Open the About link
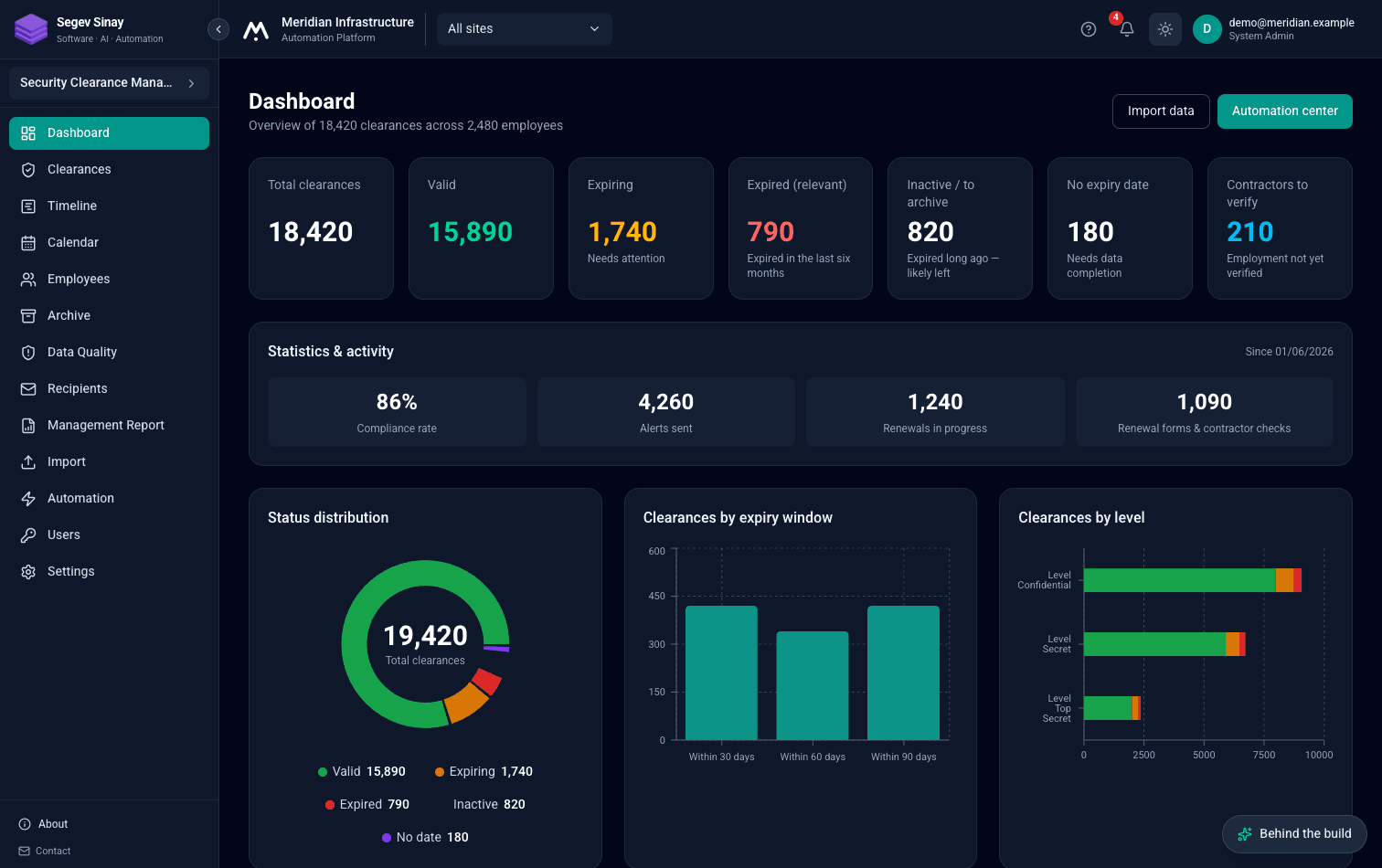The image size is (1382, 868). 43,824
